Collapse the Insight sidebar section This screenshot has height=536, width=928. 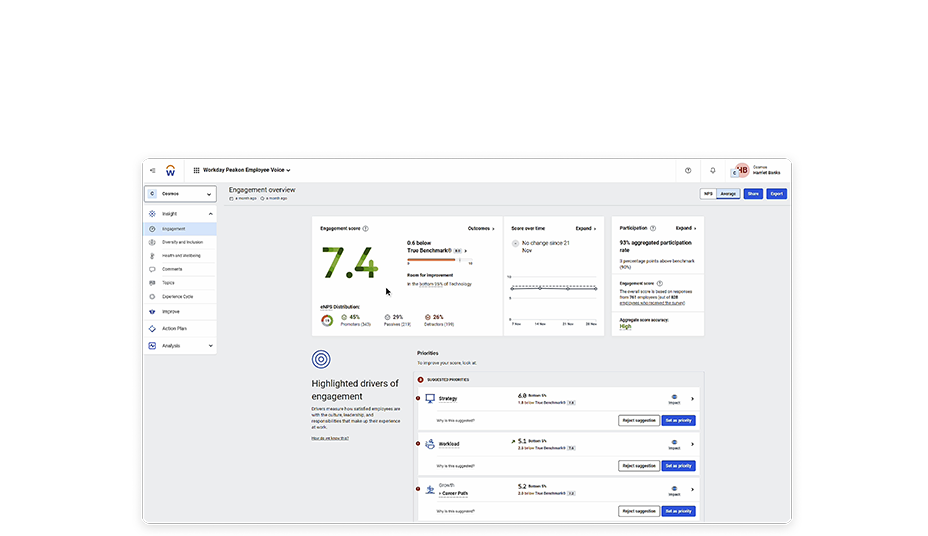pyautogui.click(x=210, y=214)
